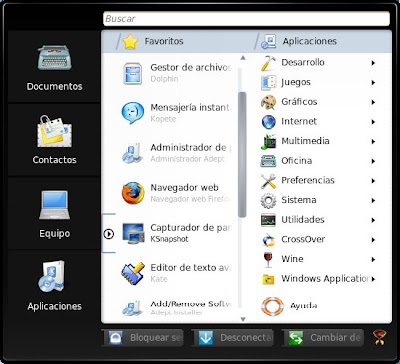Open the Aplicaciones software box icon in sidebar

[x=51, y=276]
